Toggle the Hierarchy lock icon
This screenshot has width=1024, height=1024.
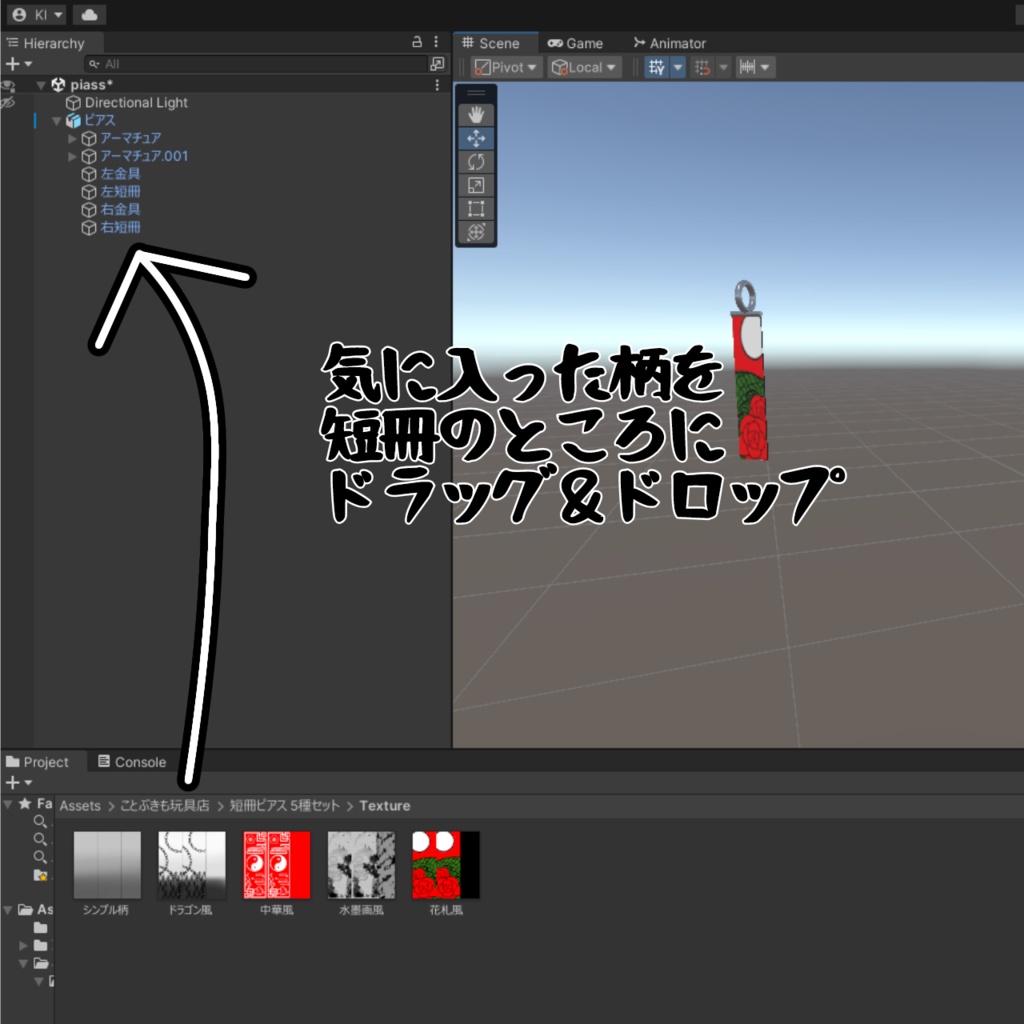pyautogui.click(x=418, y=42)
